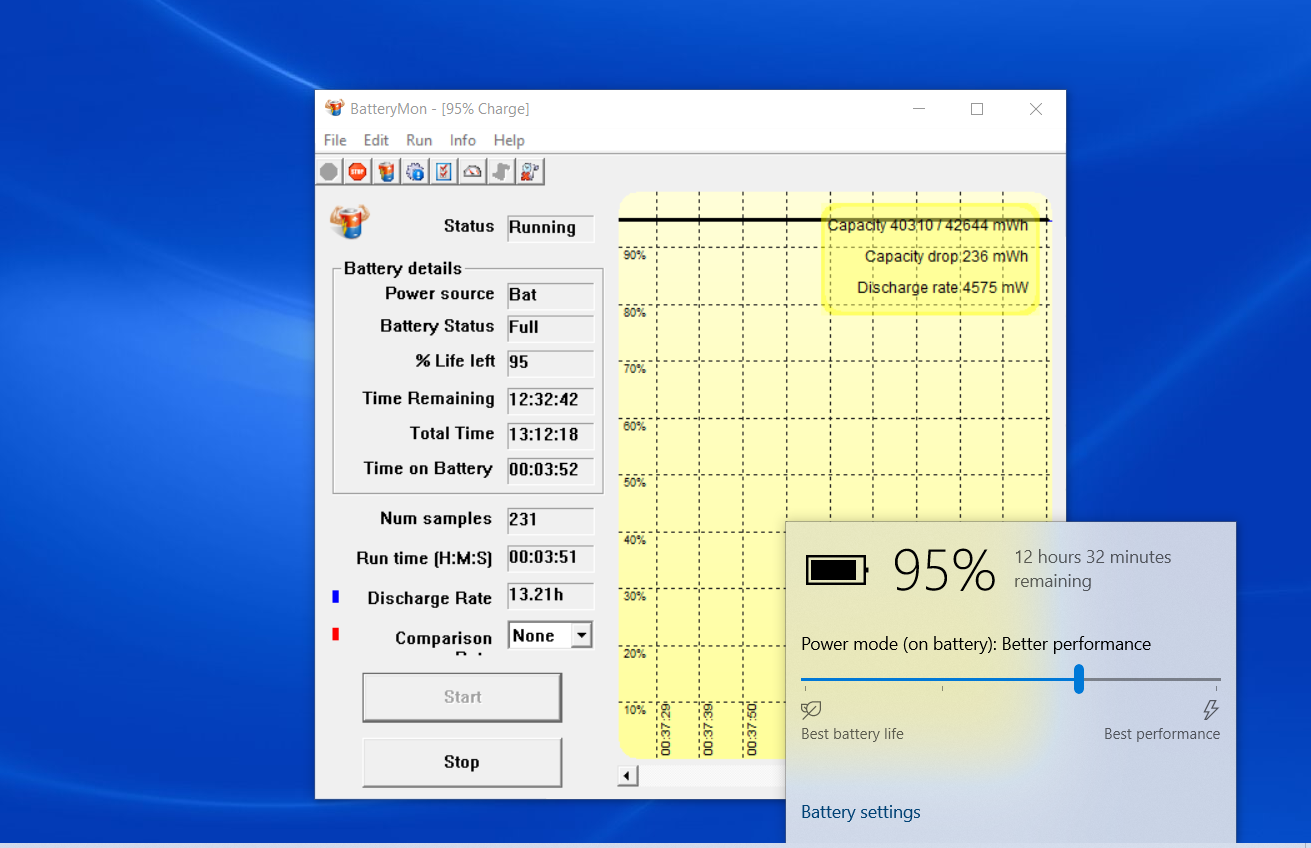The height and width of the screenshot is (848, 1311).
Task: Open Battery settings link
Action: pyautogui.click(x=861, y=812)
